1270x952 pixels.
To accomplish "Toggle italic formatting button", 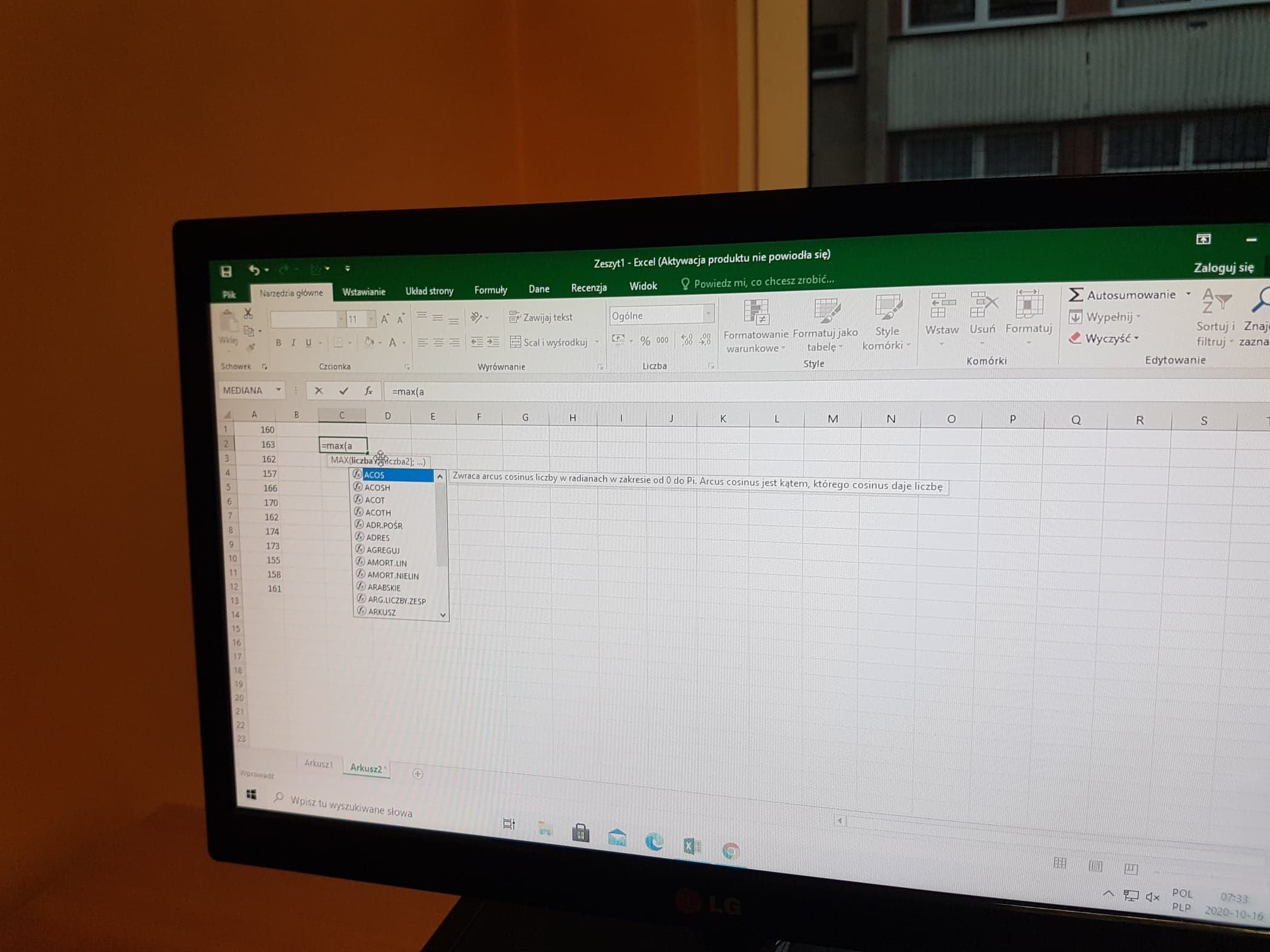I will coord(293,343).
